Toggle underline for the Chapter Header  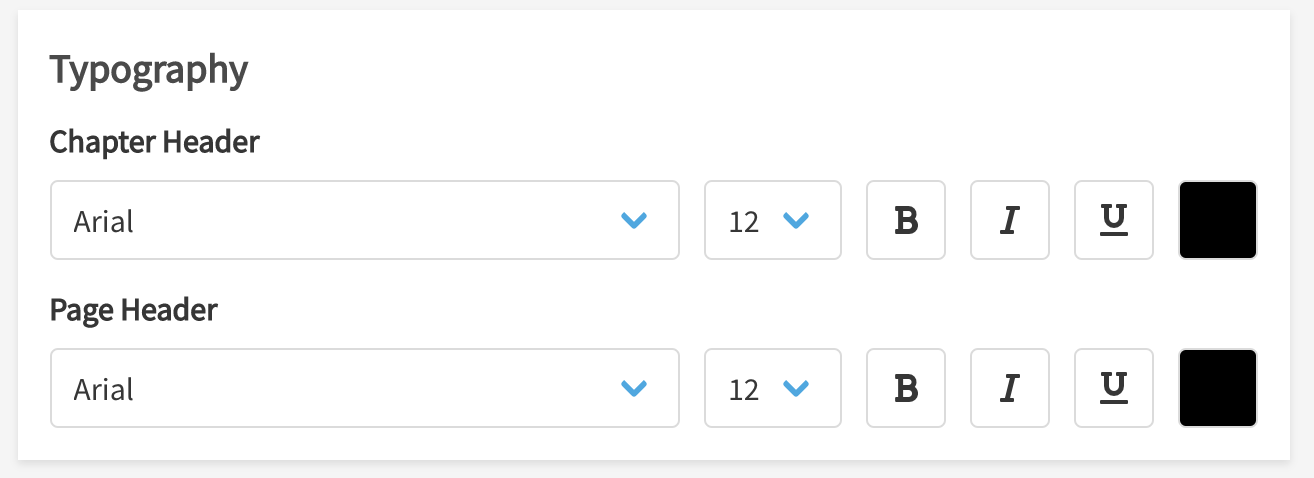click(1114, 220)
